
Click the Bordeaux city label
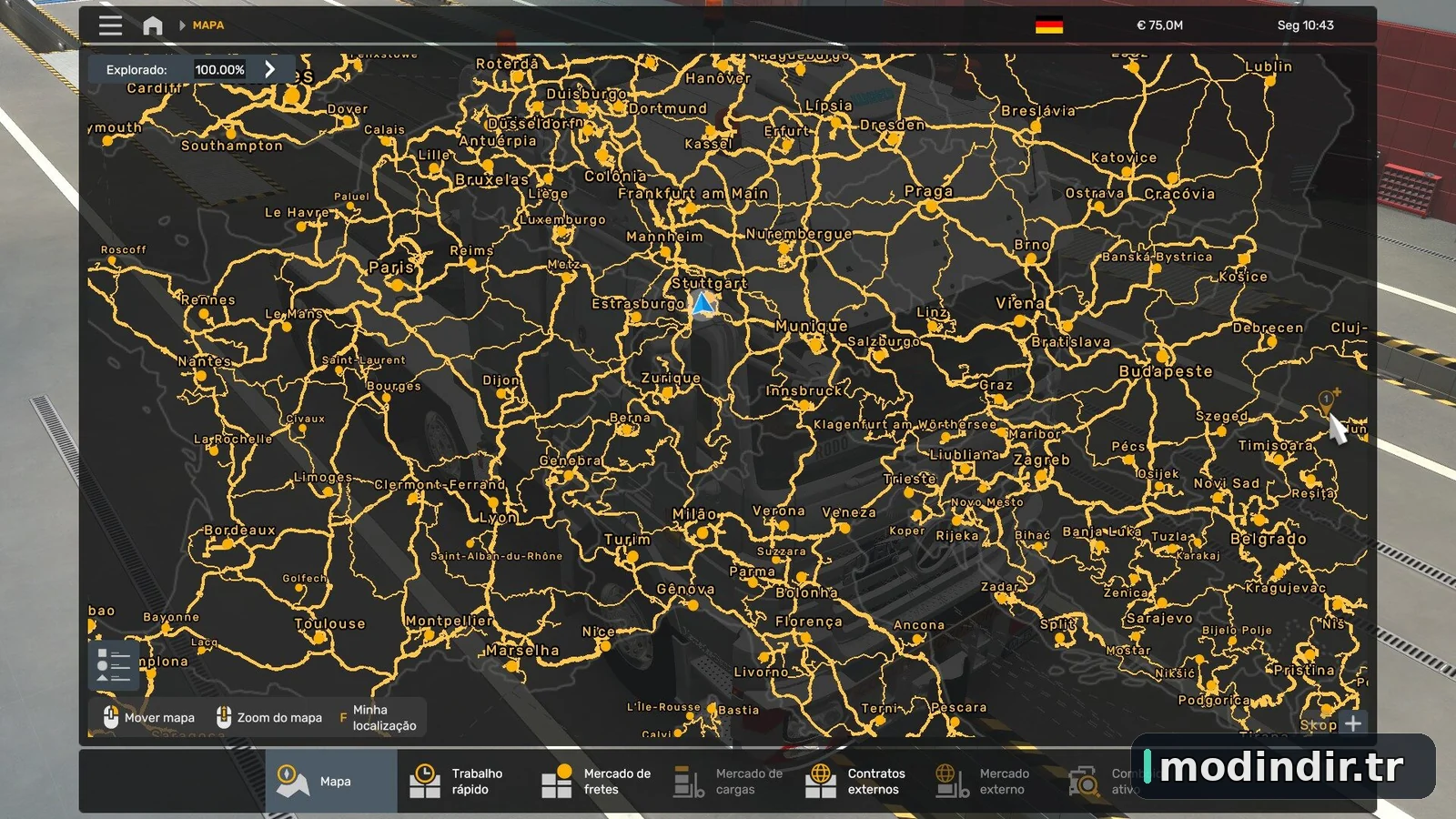click(239, 530)
